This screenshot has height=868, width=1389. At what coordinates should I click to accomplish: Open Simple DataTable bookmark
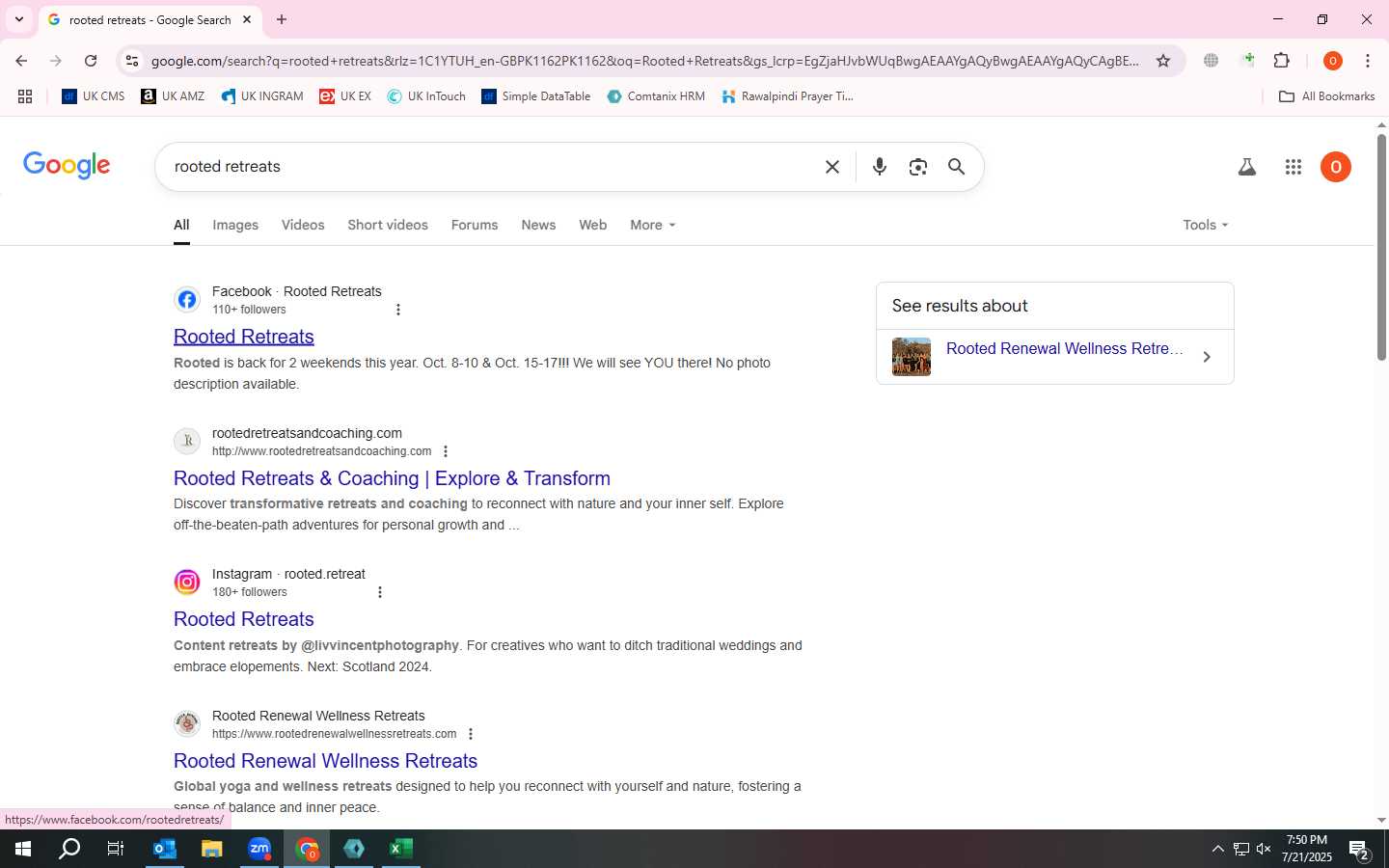point(536,96)
